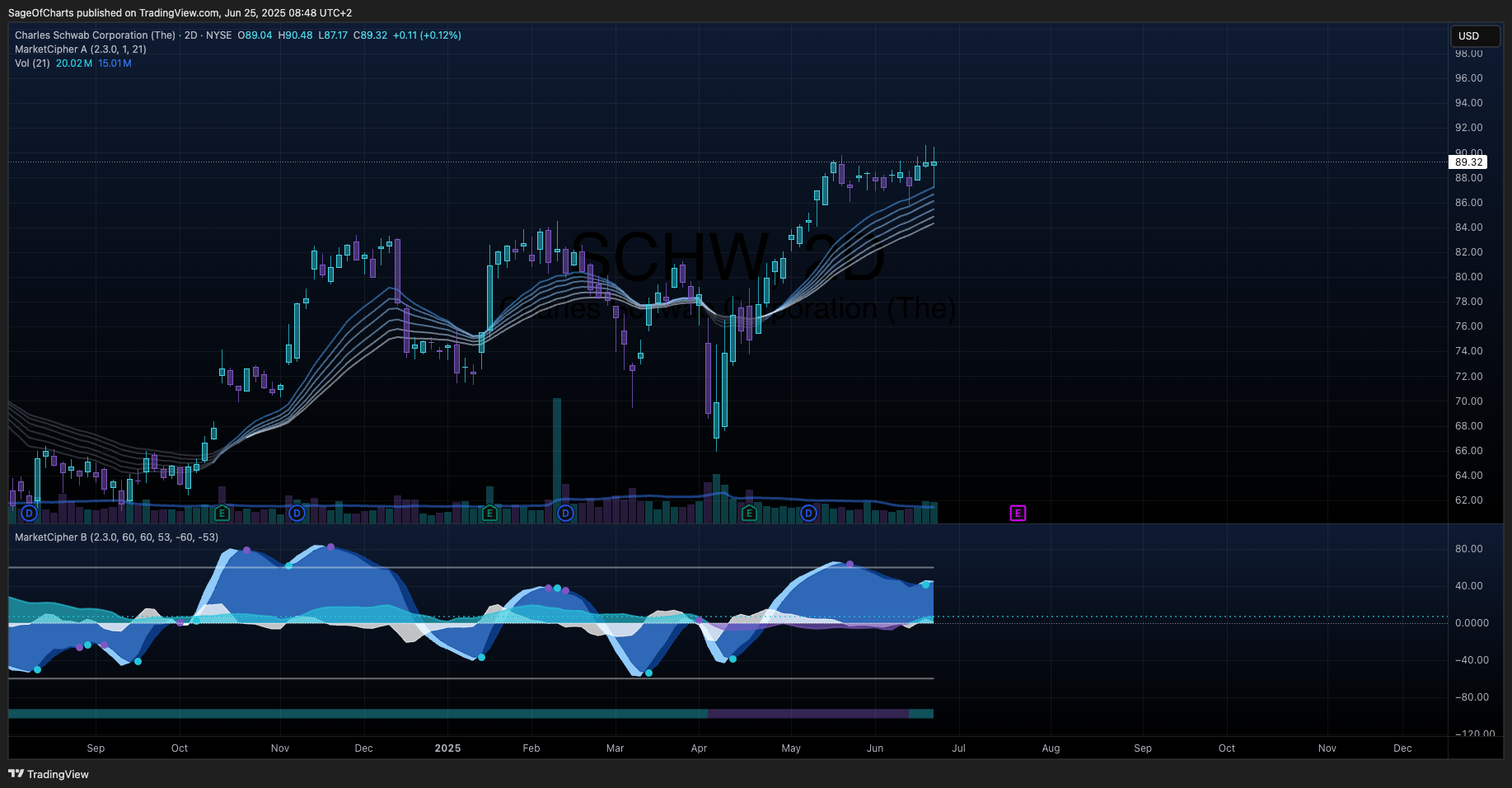The width and height of the screenshot is (1512, 788).
Task: Click the dividend D marker below May 2025 candles
Action: tap(808, 514)
